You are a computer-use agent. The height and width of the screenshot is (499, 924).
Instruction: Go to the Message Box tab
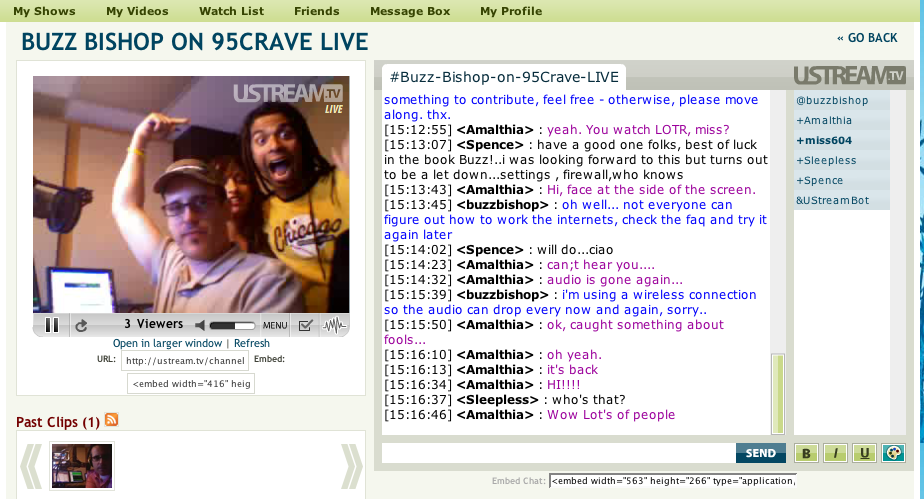click(410, 11)
